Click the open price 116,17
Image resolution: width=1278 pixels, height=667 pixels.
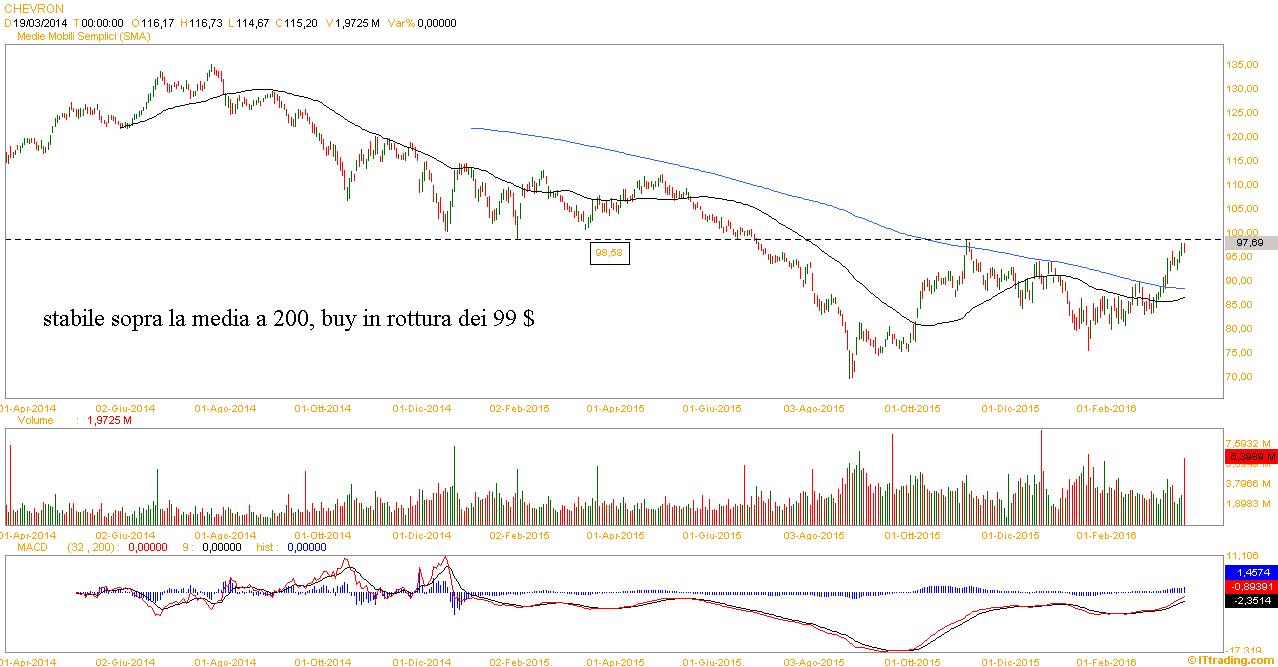(x=156, y=22)
